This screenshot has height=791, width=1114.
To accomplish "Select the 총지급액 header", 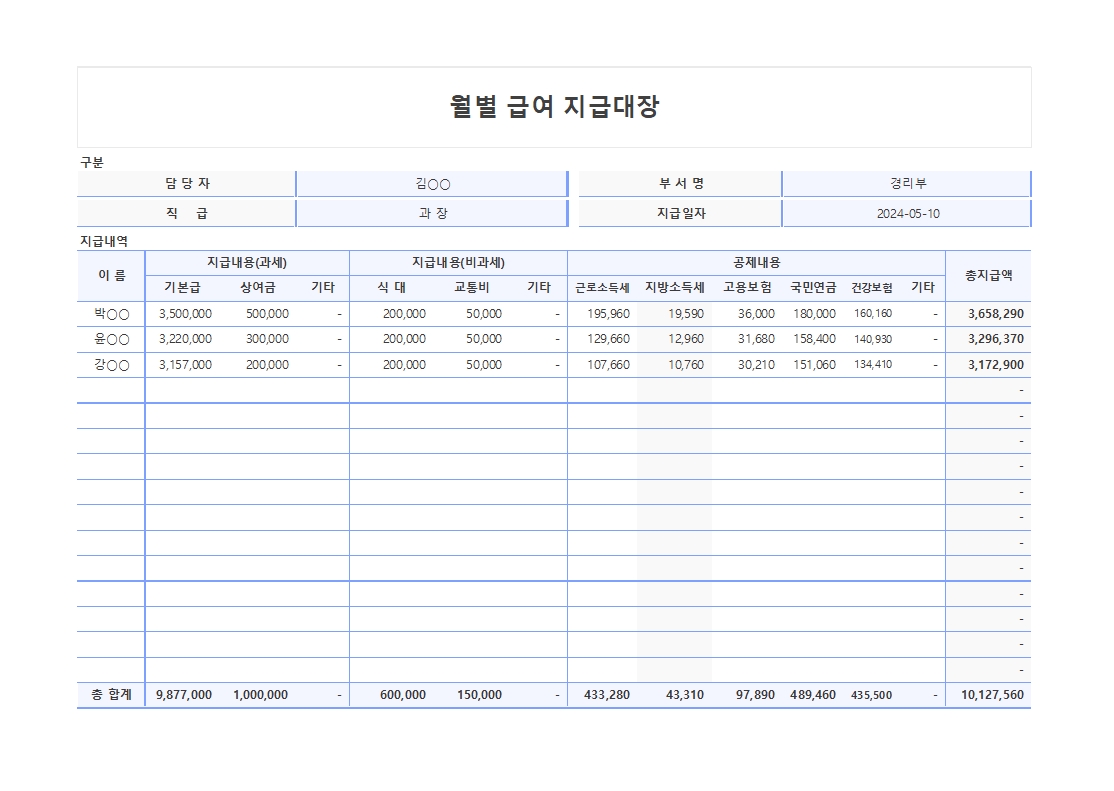I will tap(988, 276).
